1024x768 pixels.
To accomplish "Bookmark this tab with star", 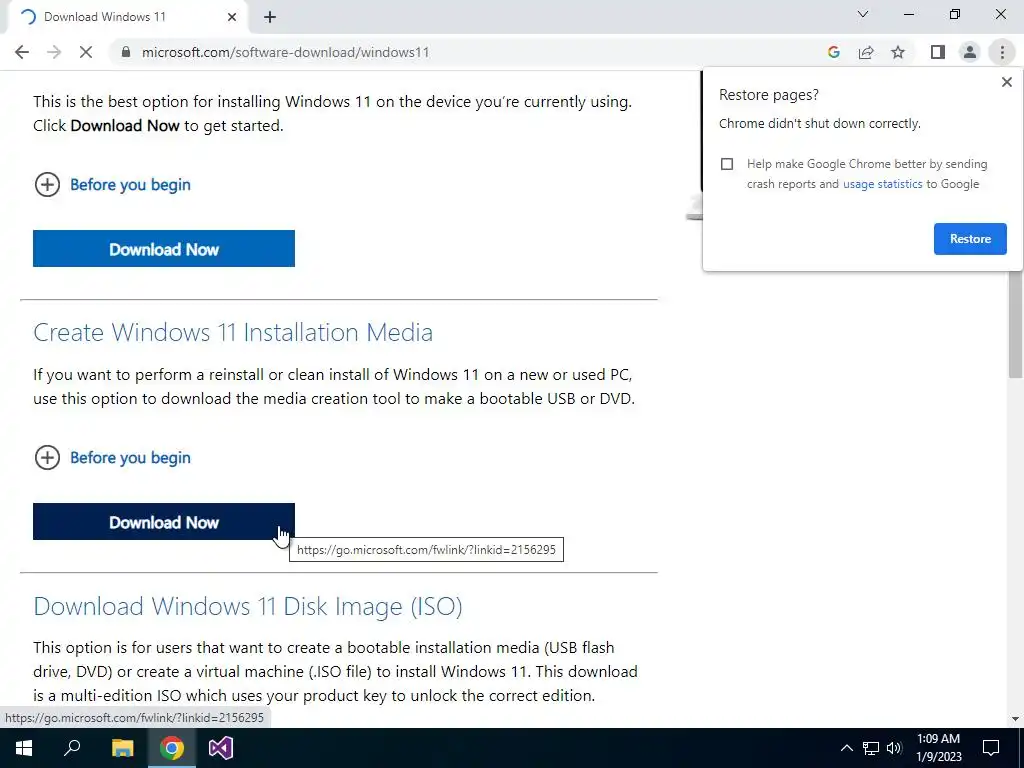I will (x=898, y=52).
